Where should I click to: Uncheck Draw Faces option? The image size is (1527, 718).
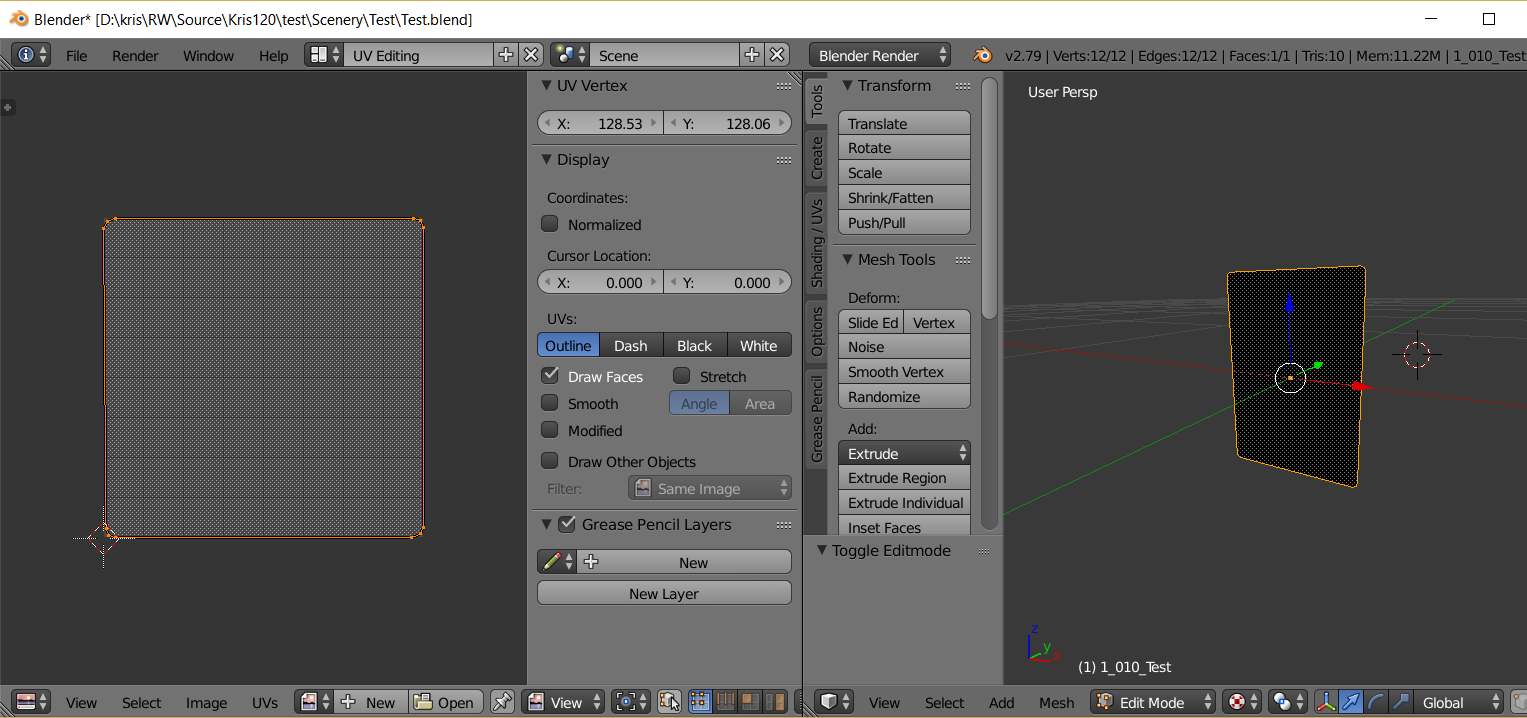pos(550,376)
